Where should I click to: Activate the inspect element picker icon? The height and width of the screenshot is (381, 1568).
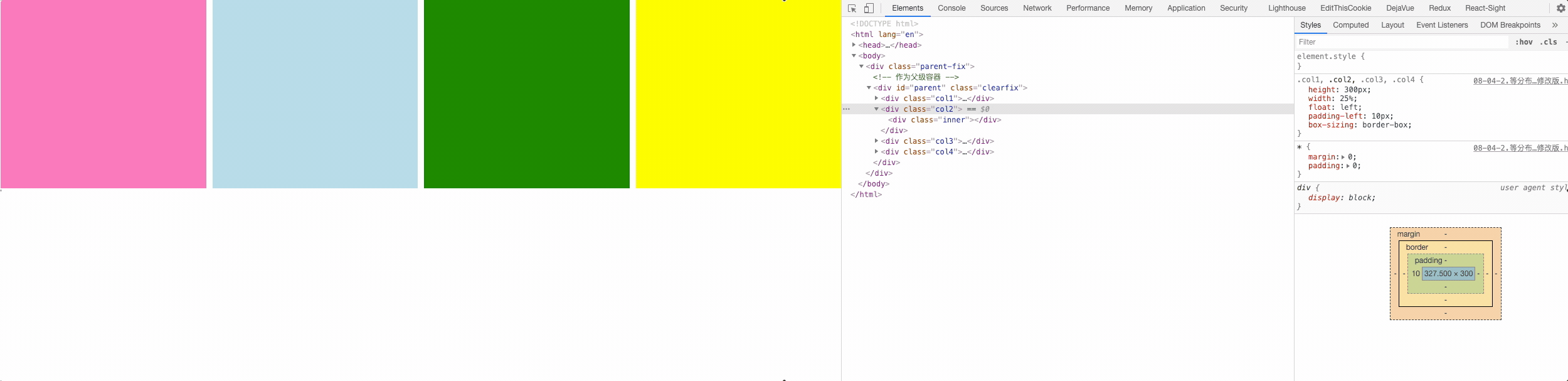tap(852, 8)
